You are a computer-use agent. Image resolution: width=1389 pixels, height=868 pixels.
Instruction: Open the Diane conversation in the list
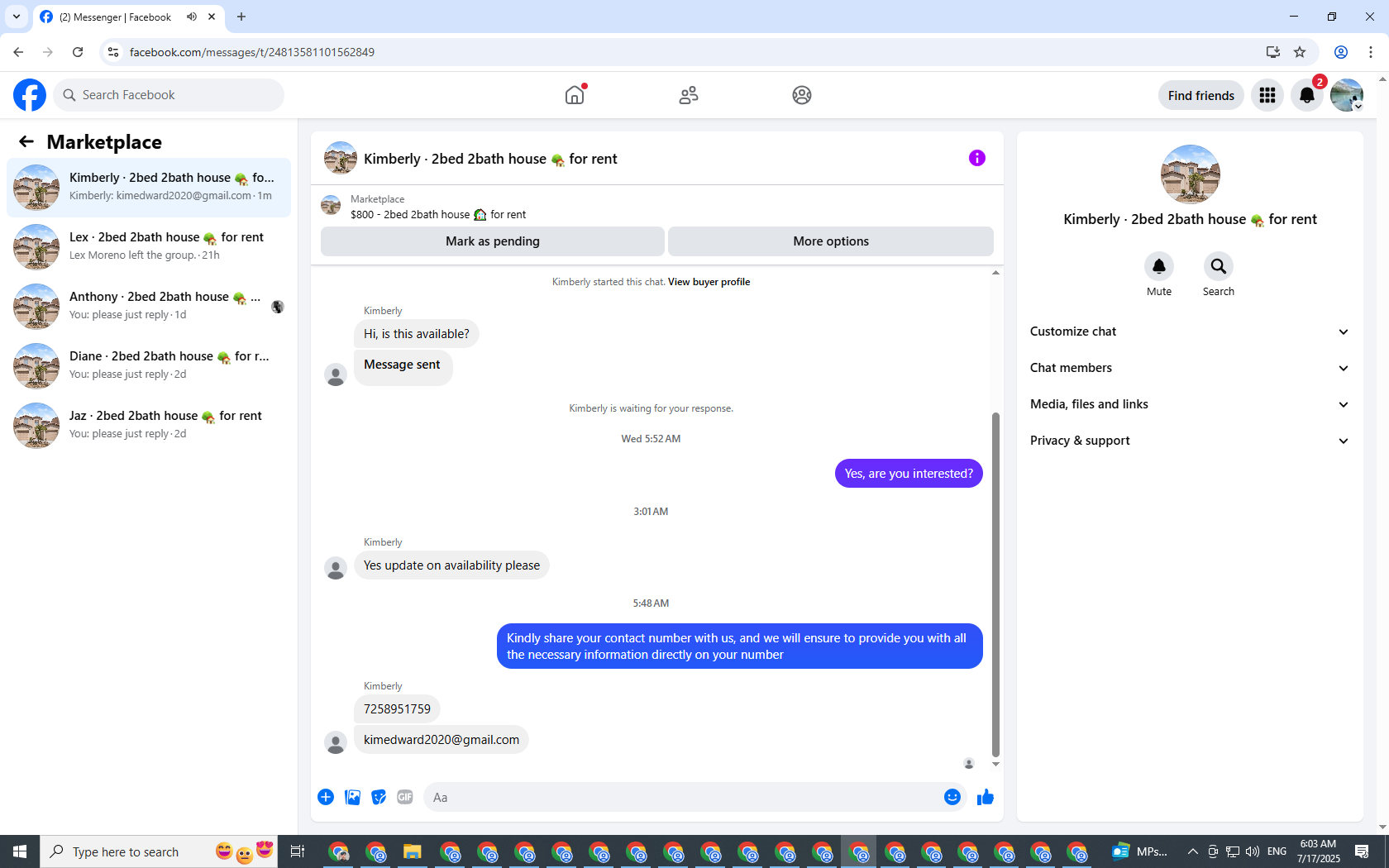149,366
